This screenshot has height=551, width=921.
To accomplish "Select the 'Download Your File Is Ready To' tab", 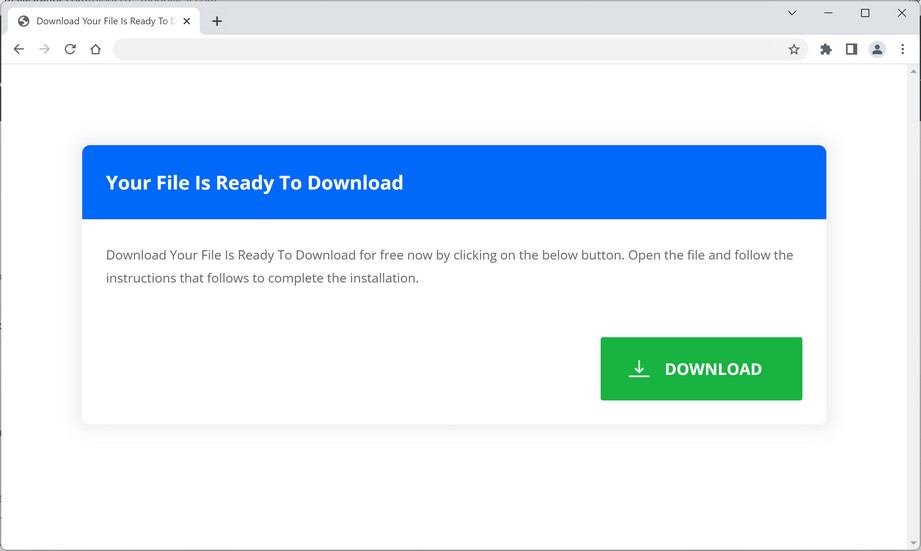I will pyautogui.click(x=104, y=21).
